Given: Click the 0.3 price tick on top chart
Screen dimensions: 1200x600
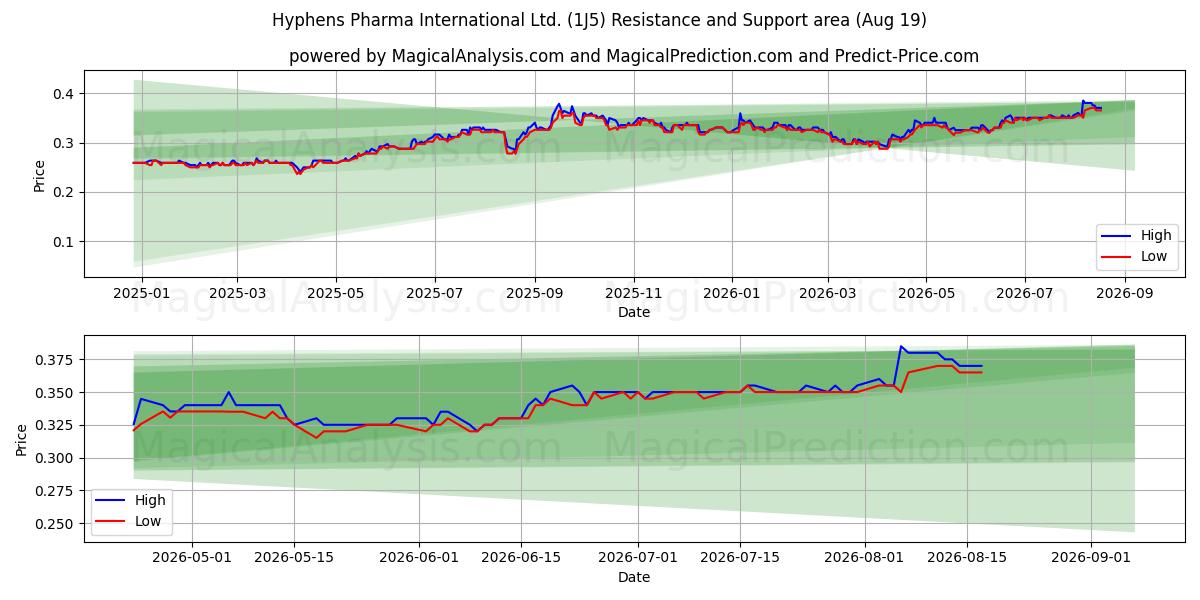Looking at the screenshot, I should coord(65,143).
